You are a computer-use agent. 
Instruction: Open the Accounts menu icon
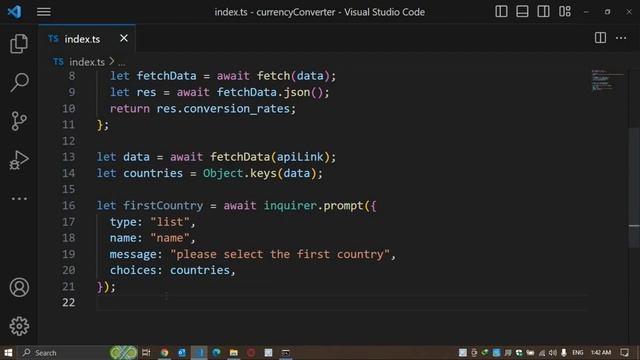click(x=19, y=287)
